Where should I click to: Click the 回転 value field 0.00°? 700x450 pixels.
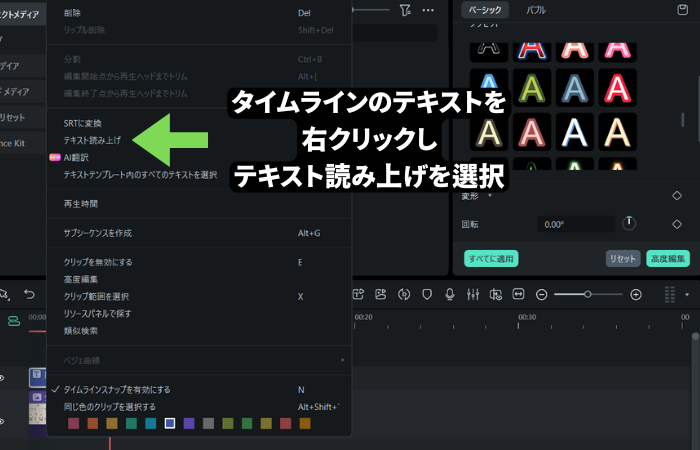(x=576, y=224)
